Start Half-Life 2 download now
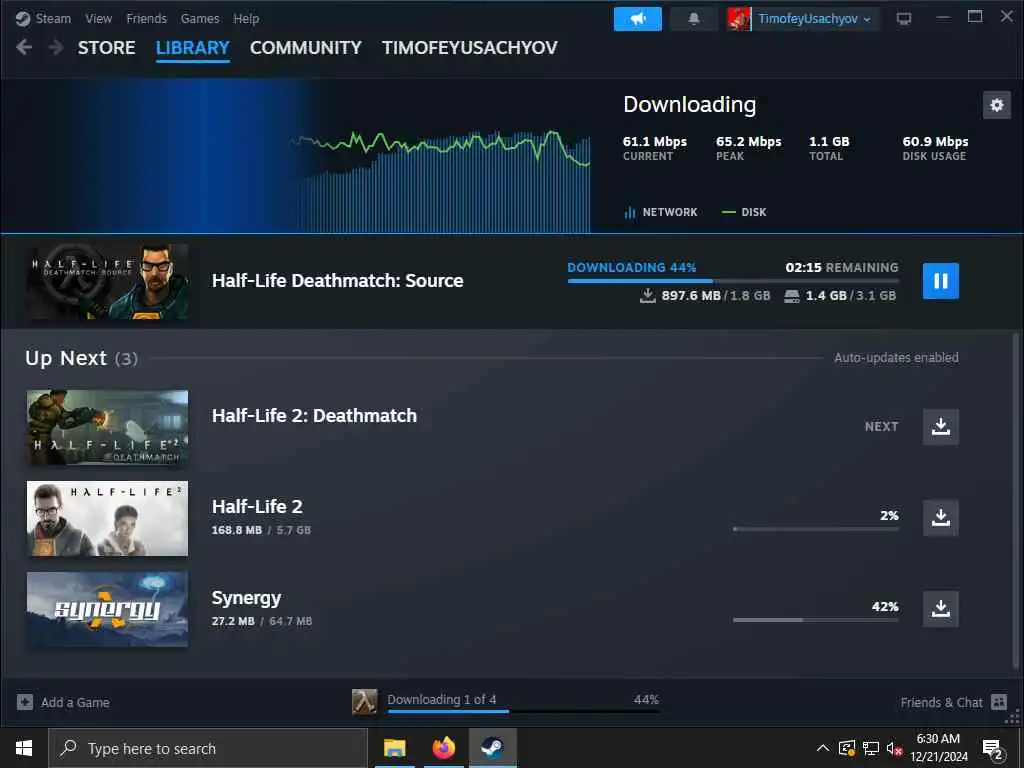The height and width of the screenshot is (768, 1024). (940, 518)
